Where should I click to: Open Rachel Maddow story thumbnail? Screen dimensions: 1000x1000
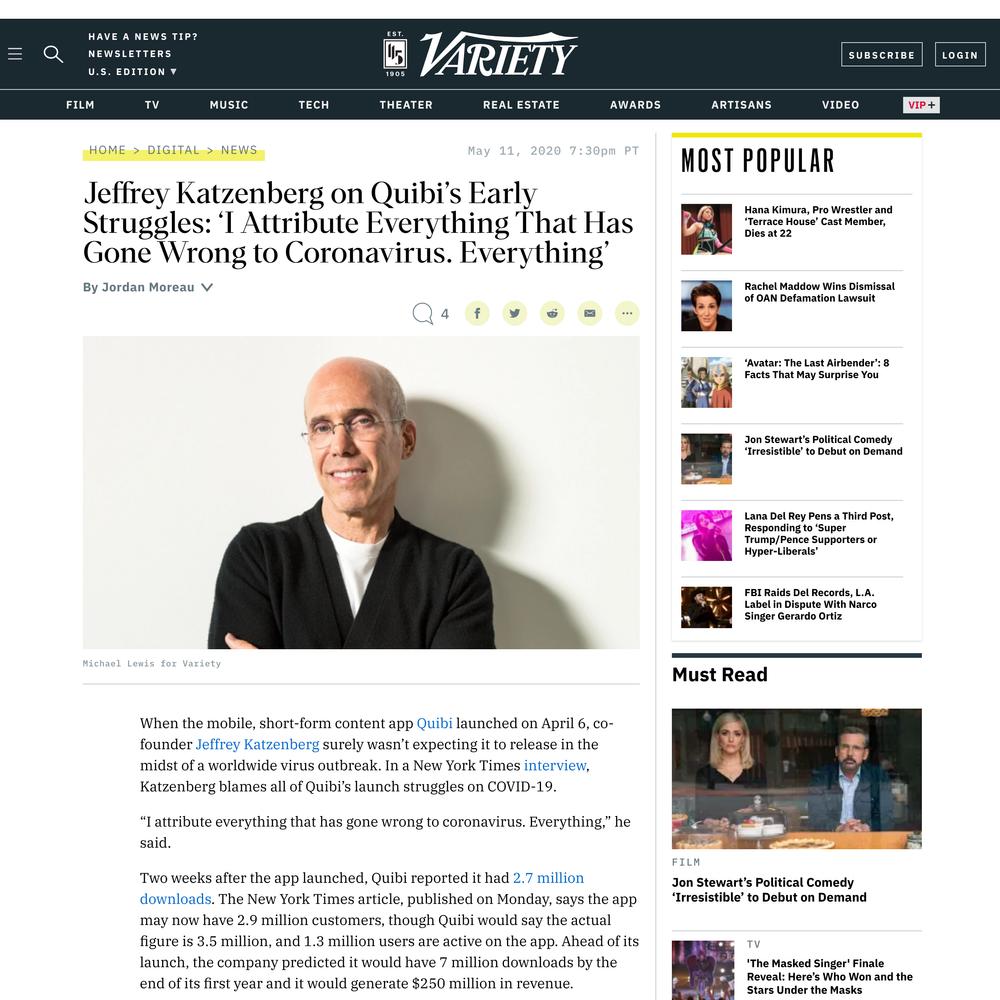tap(706, 305)
